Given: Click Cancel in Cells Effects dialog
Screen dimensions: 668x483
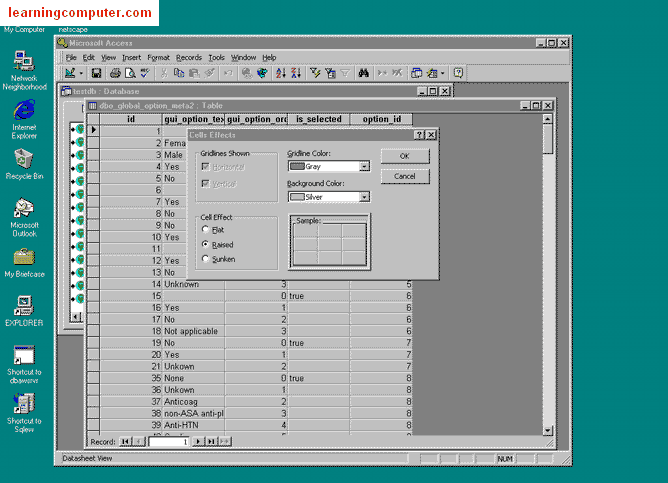Looking at the screenshot, I should coord(405,176).
